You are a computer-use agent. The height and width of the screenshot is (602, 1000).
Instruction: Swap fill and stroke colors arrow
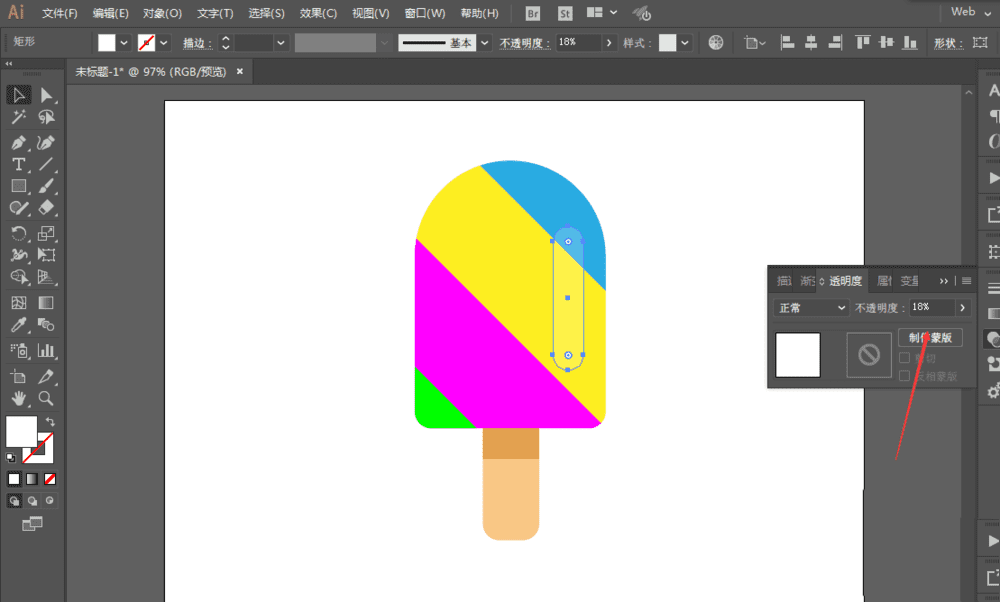[50, 421]
